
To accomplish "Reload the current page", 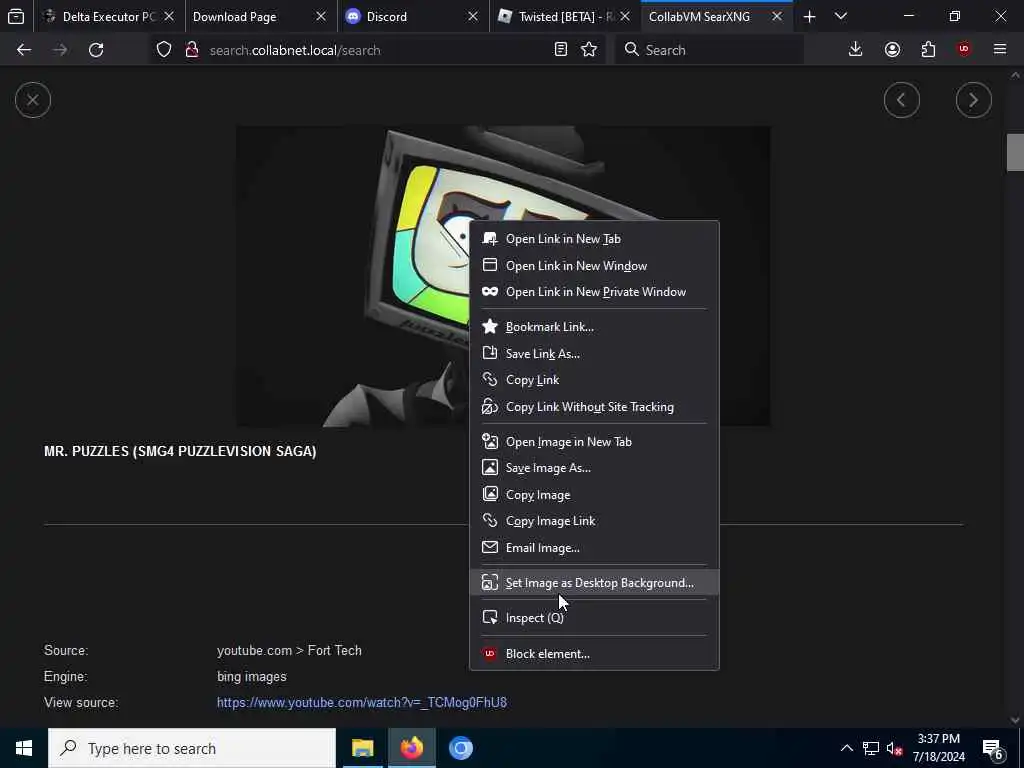I will click(96, 50).
